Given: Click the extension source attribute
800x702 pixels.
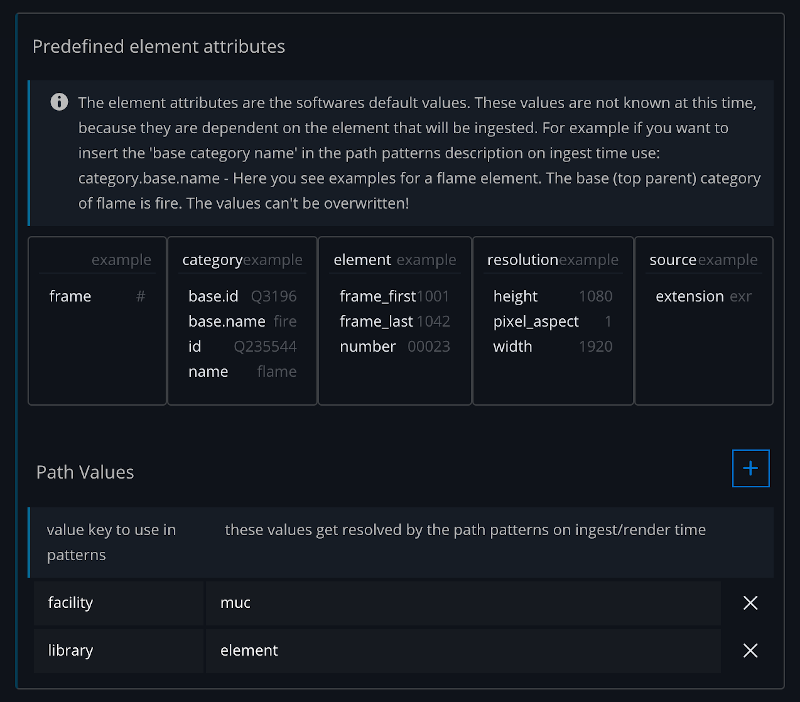Looking at the screenshot, I should pyautogui.click(x=689, y=296).
